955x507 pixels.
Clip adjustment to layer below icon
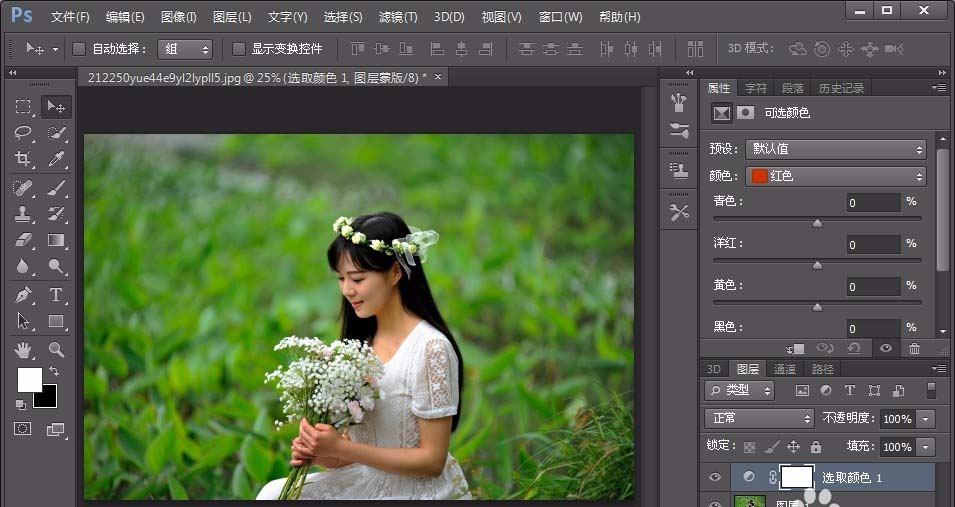(x=795, y=349)
